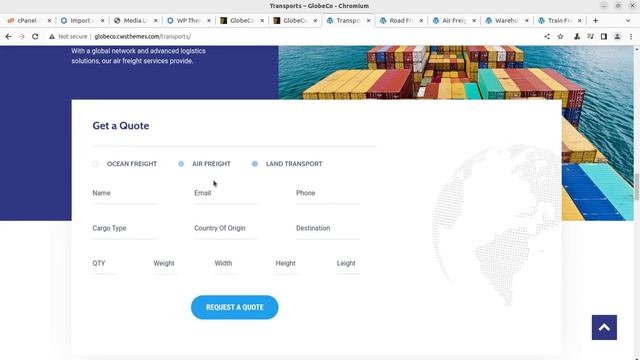640x360 pixels.
Task: Click the browser forward arrow
Action: click(x=22, y=36)
